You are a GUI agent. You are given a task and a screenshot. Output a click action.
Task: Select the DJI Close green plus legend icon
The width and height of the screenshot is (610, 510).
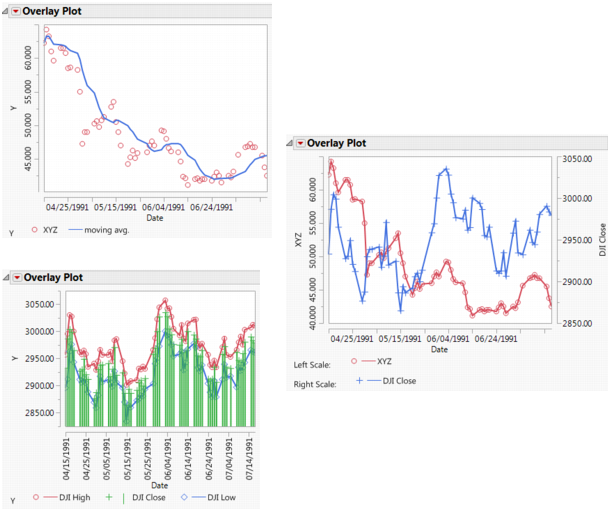pyautogui.click(x=108, y=497)
